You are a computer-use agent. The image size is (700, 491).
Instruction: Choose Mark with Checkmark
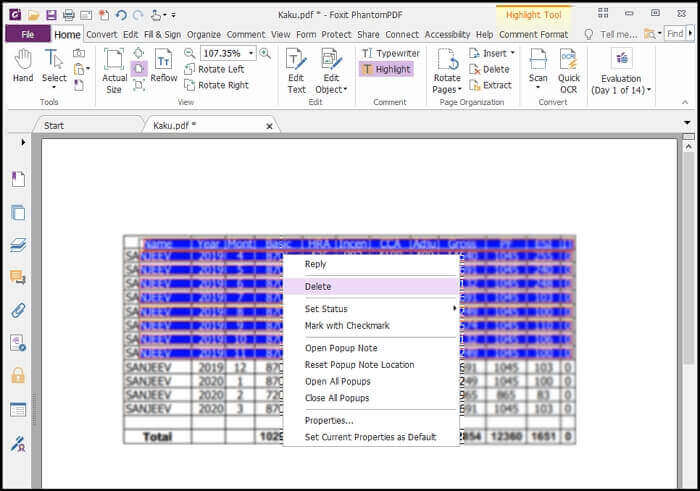pyautogui.click(x=346, y=326)
